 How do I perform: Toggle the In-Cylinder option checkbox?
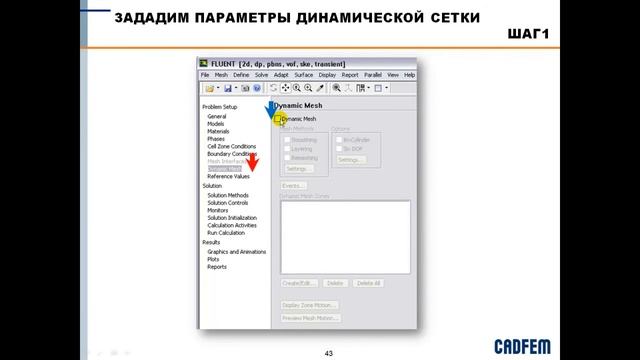point(339,140)
